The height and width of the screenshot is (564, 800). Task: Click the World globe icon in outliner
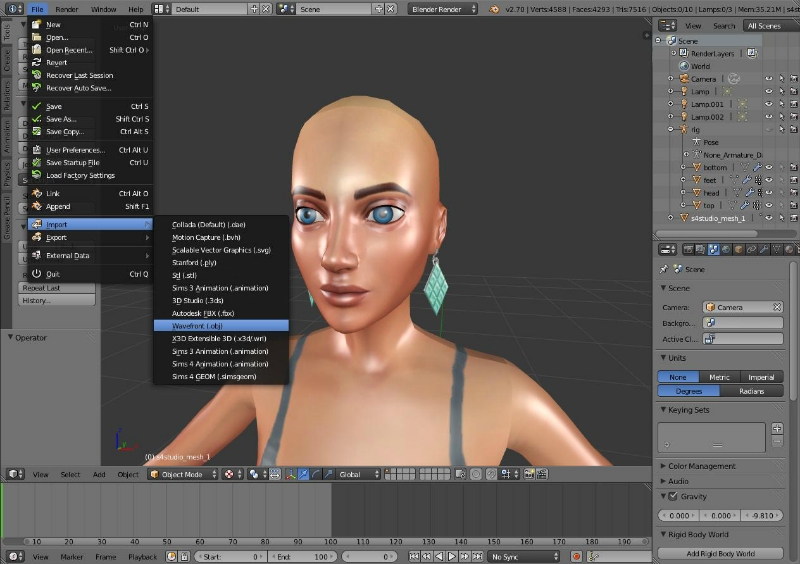(x=683, y=66)
